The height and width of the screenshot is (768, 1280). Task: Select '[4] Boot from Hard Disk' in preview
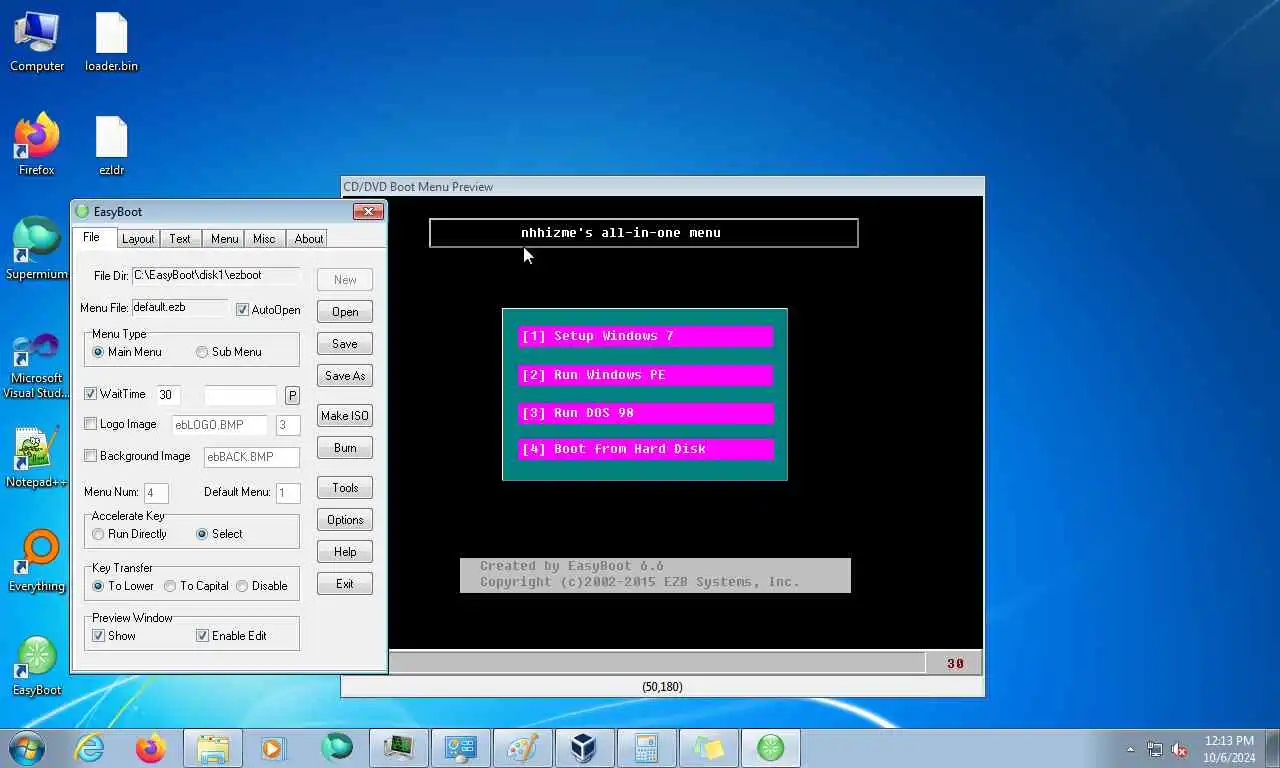tap(645, 449)
